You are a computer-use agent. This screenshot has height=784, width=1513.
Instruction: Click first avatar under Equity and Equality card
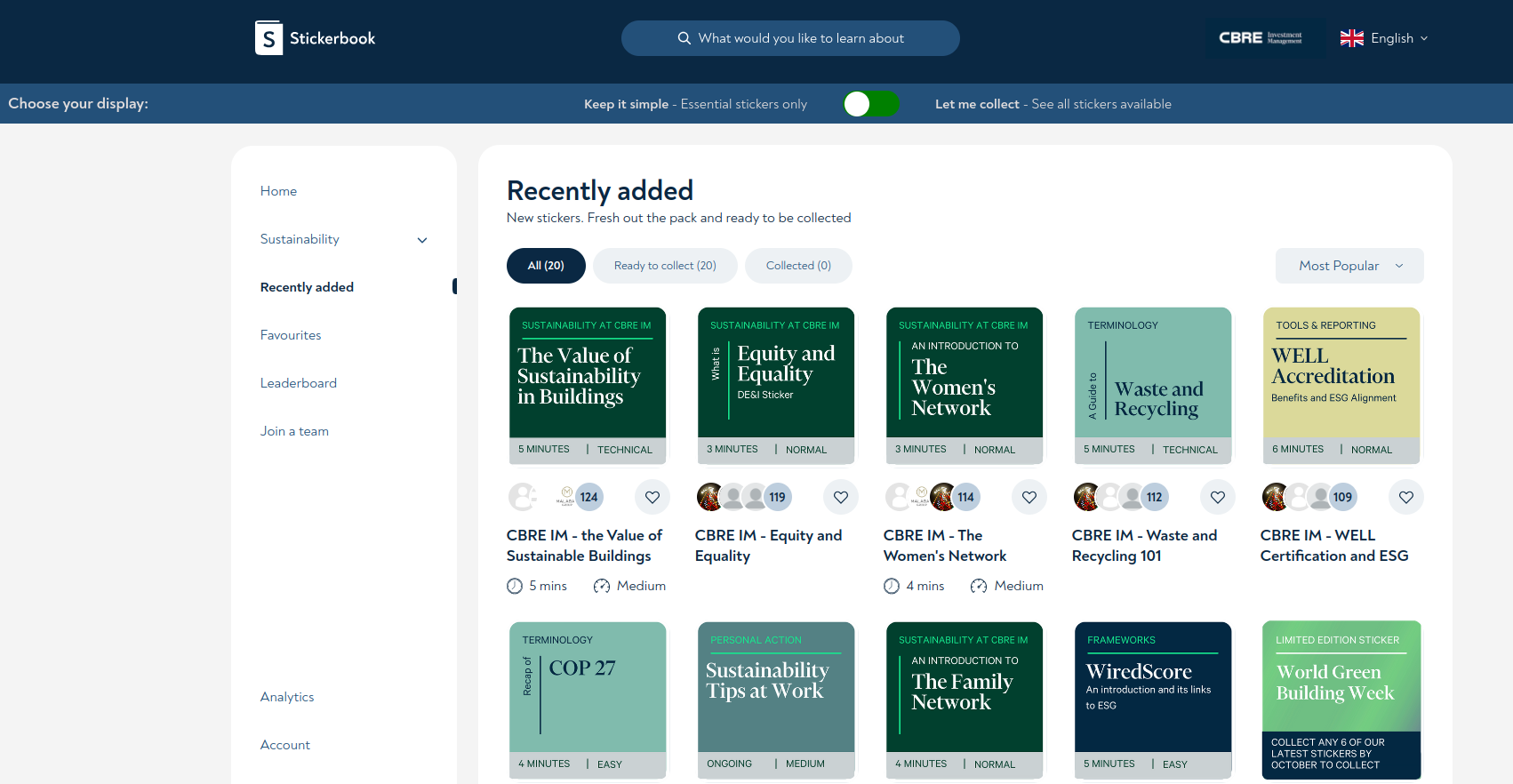coord(710,497)
